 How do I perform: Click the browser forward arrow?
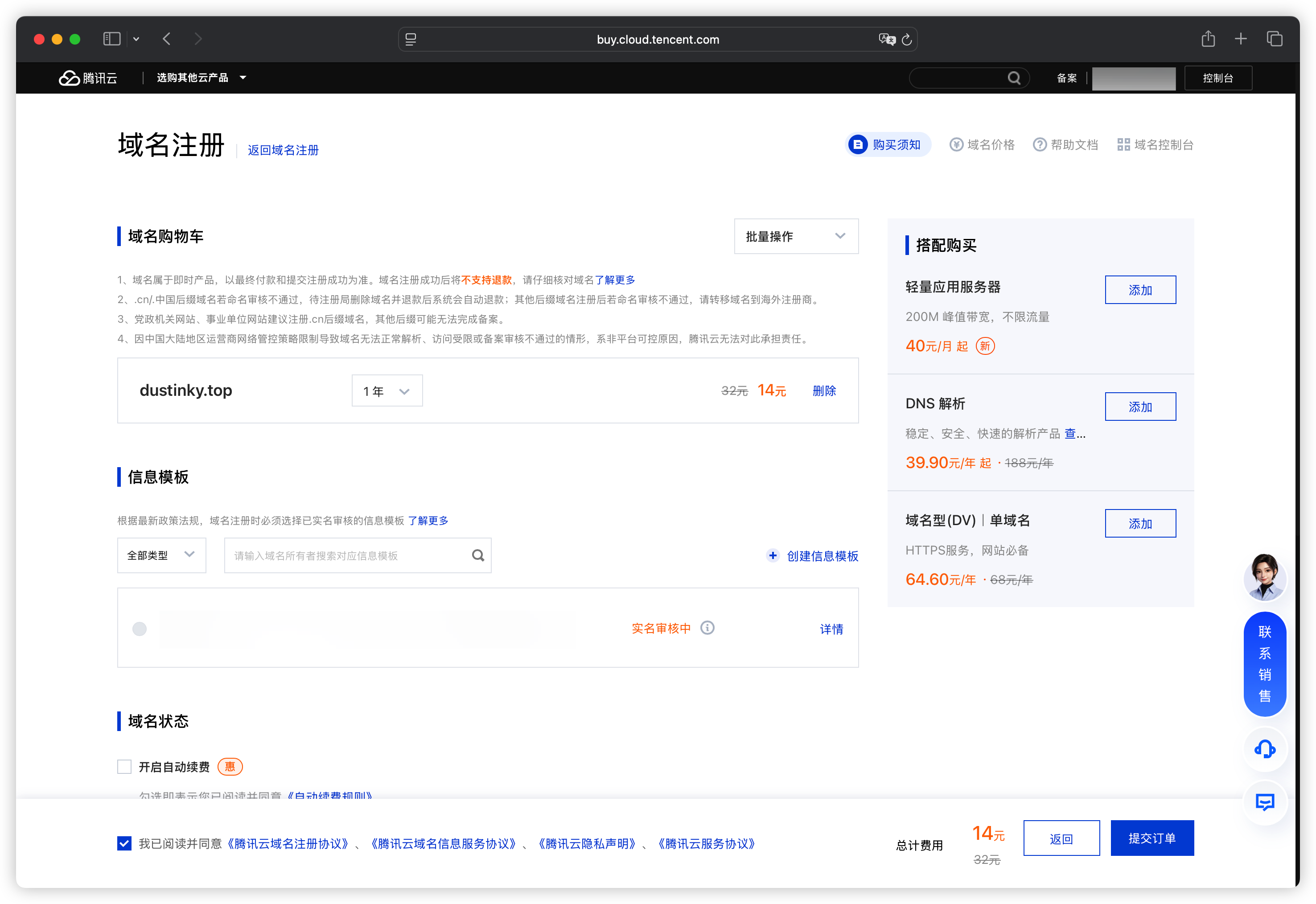197,39
